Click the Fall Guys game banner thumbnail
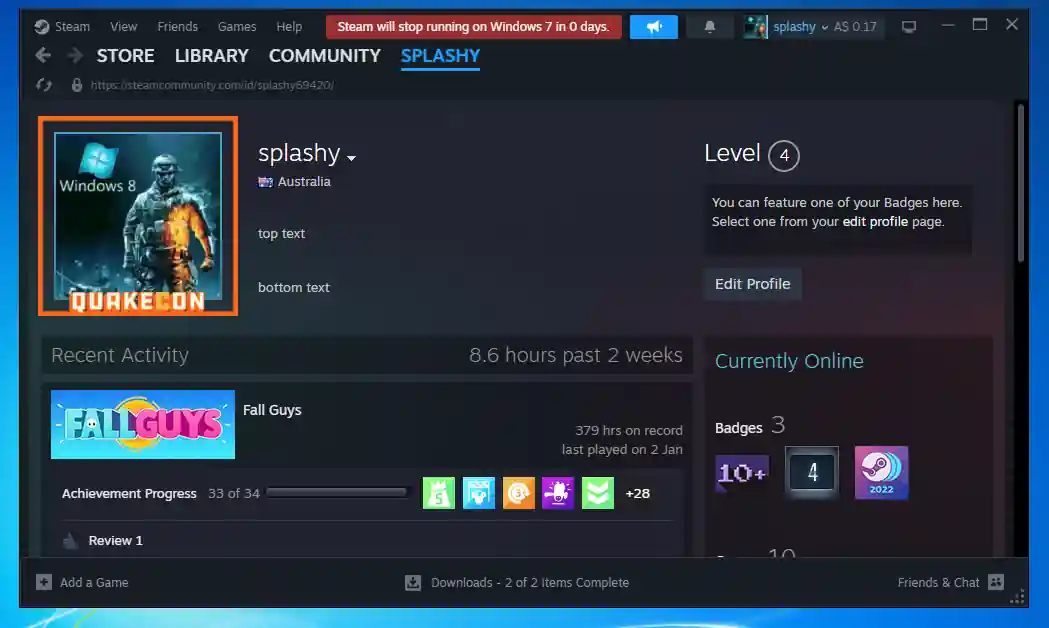This screenshot has height=628, width=1049. (x=143, y=425)
